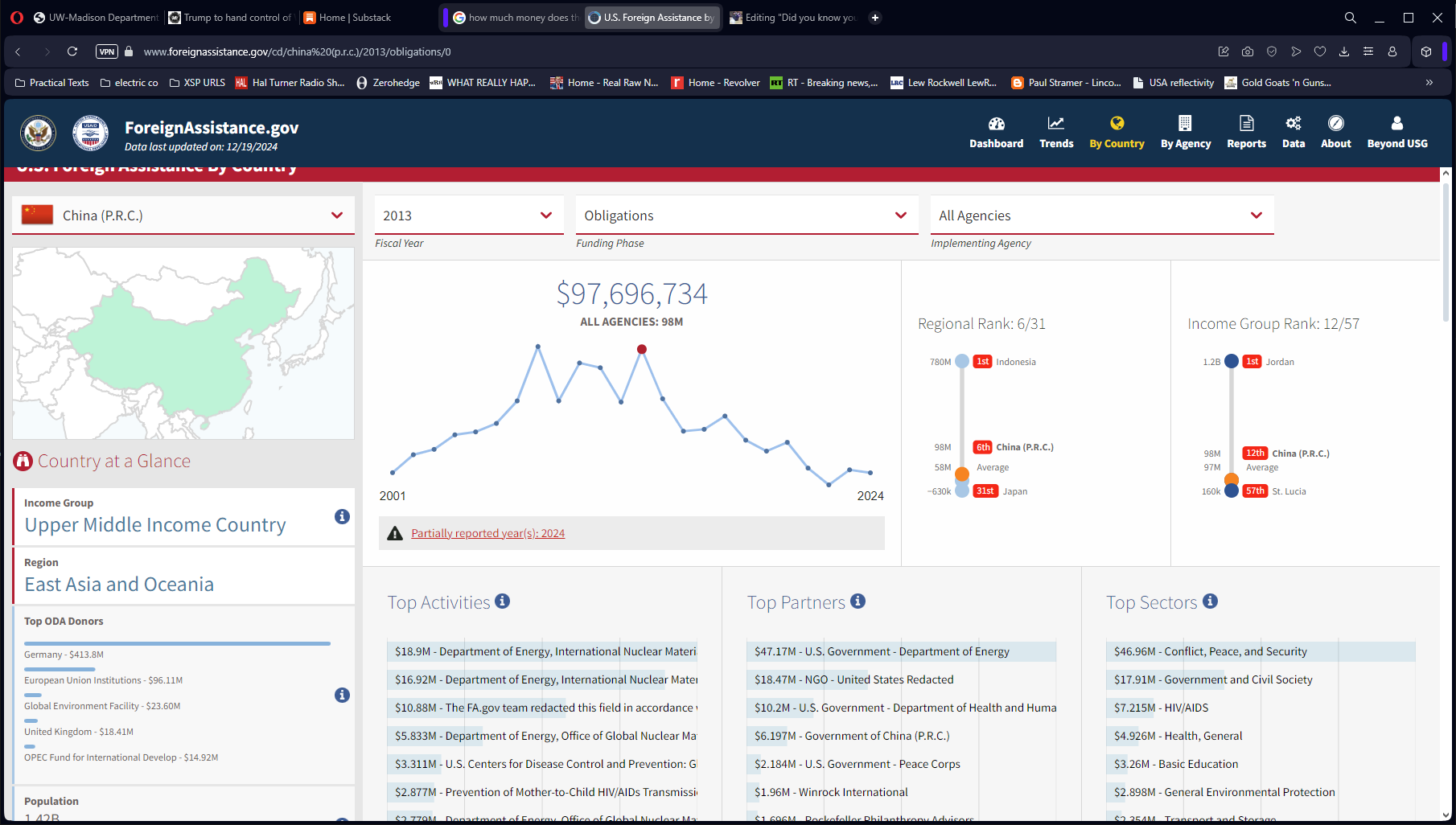
Task: Click the Opera logo menu
Action: click(17, 18)
